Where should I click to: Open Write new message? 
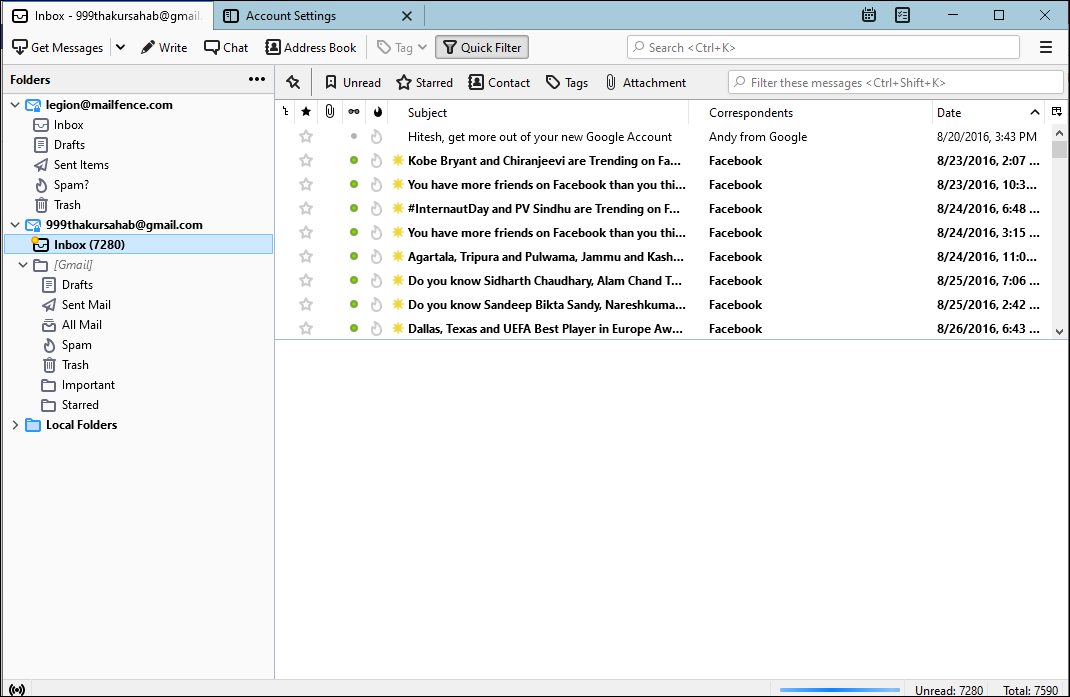[164, 47]
